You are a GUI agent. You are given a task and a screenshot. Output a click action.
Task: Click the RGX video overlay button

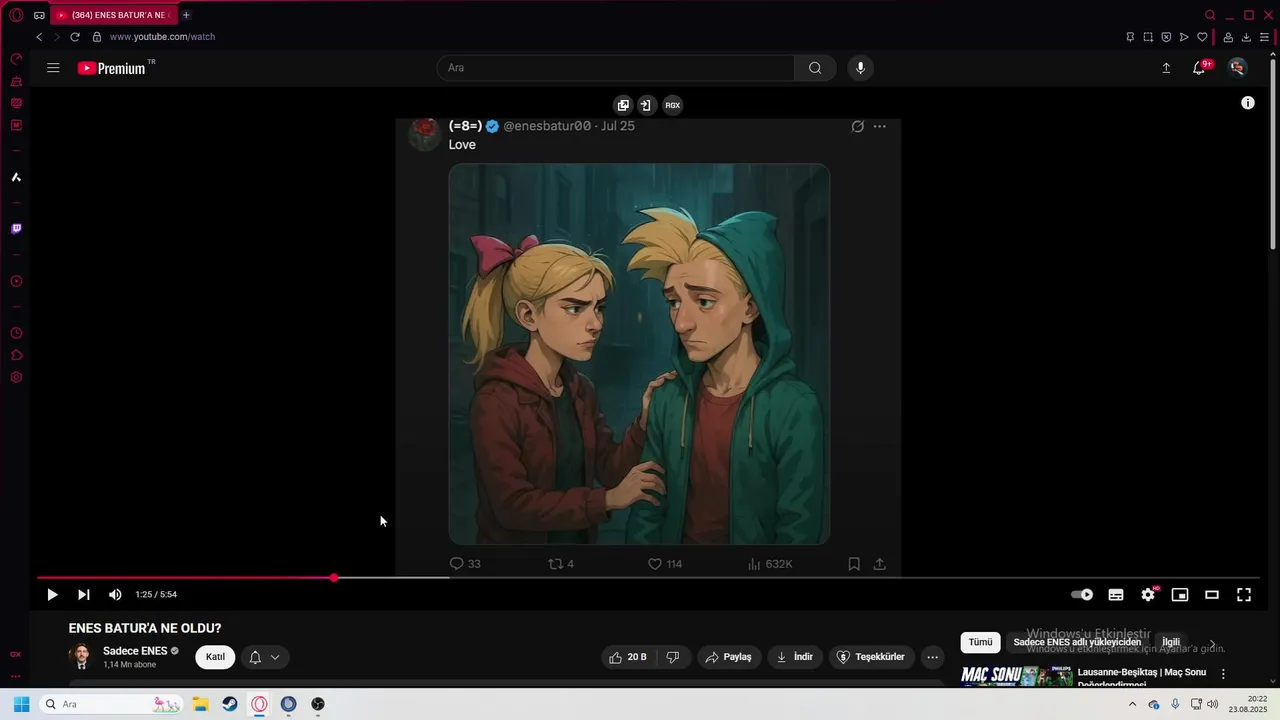673,105
